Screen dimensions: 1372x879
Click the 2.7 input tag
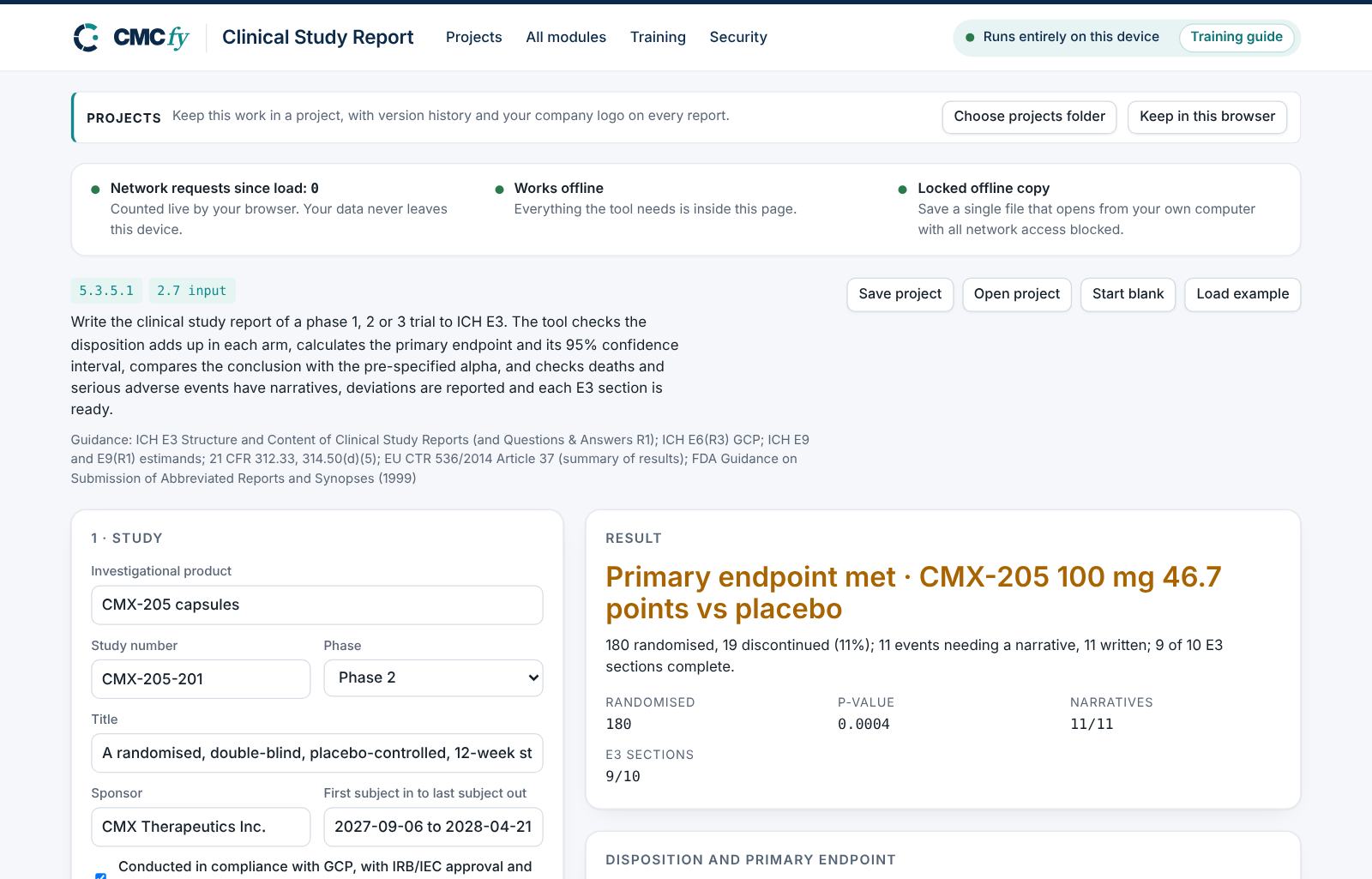click(x=191, y=291)
